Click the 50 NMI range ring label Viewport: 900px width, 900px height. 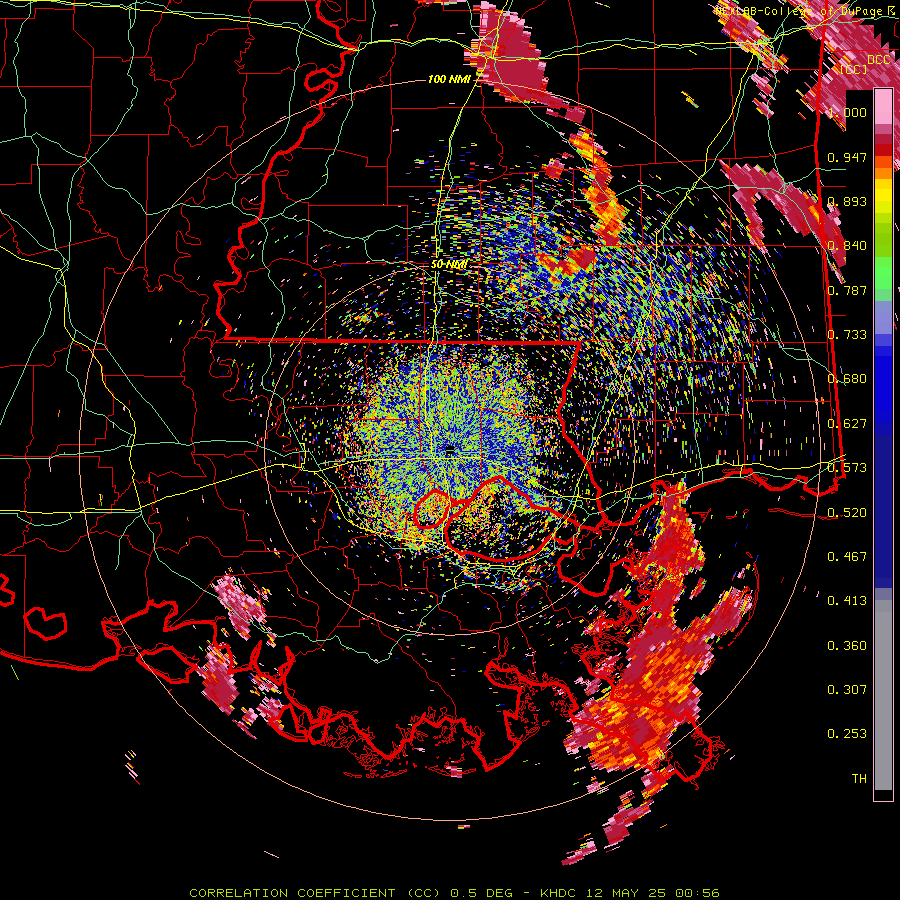click(448, 265)
